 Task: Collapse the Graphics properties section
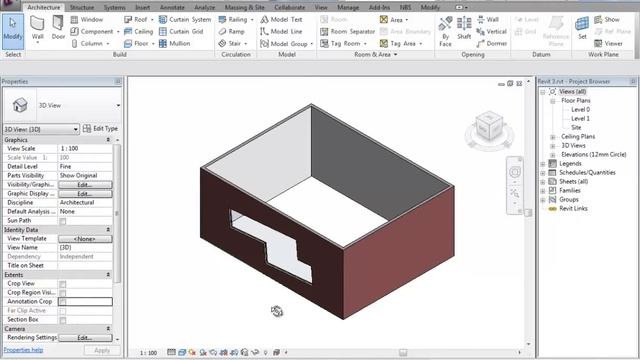[x=108, y=140]
